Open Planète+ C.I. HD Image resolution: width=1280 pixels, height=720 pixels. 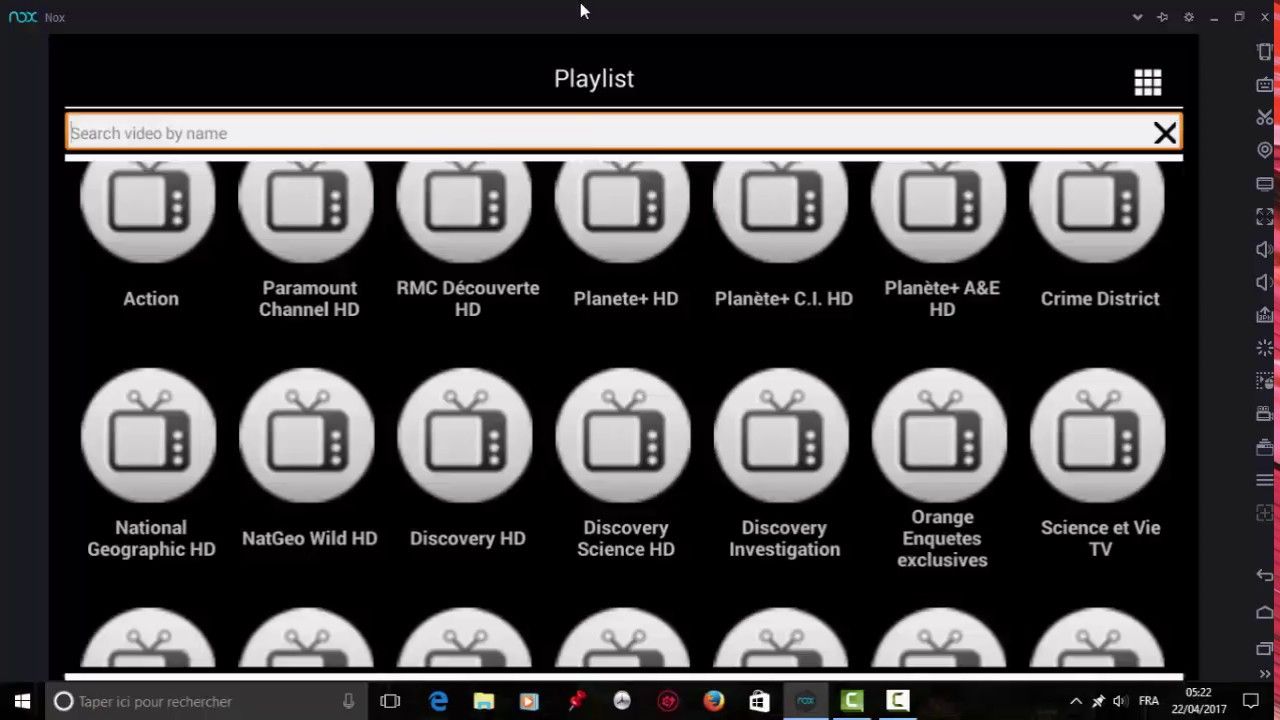(x=784, y=237)
